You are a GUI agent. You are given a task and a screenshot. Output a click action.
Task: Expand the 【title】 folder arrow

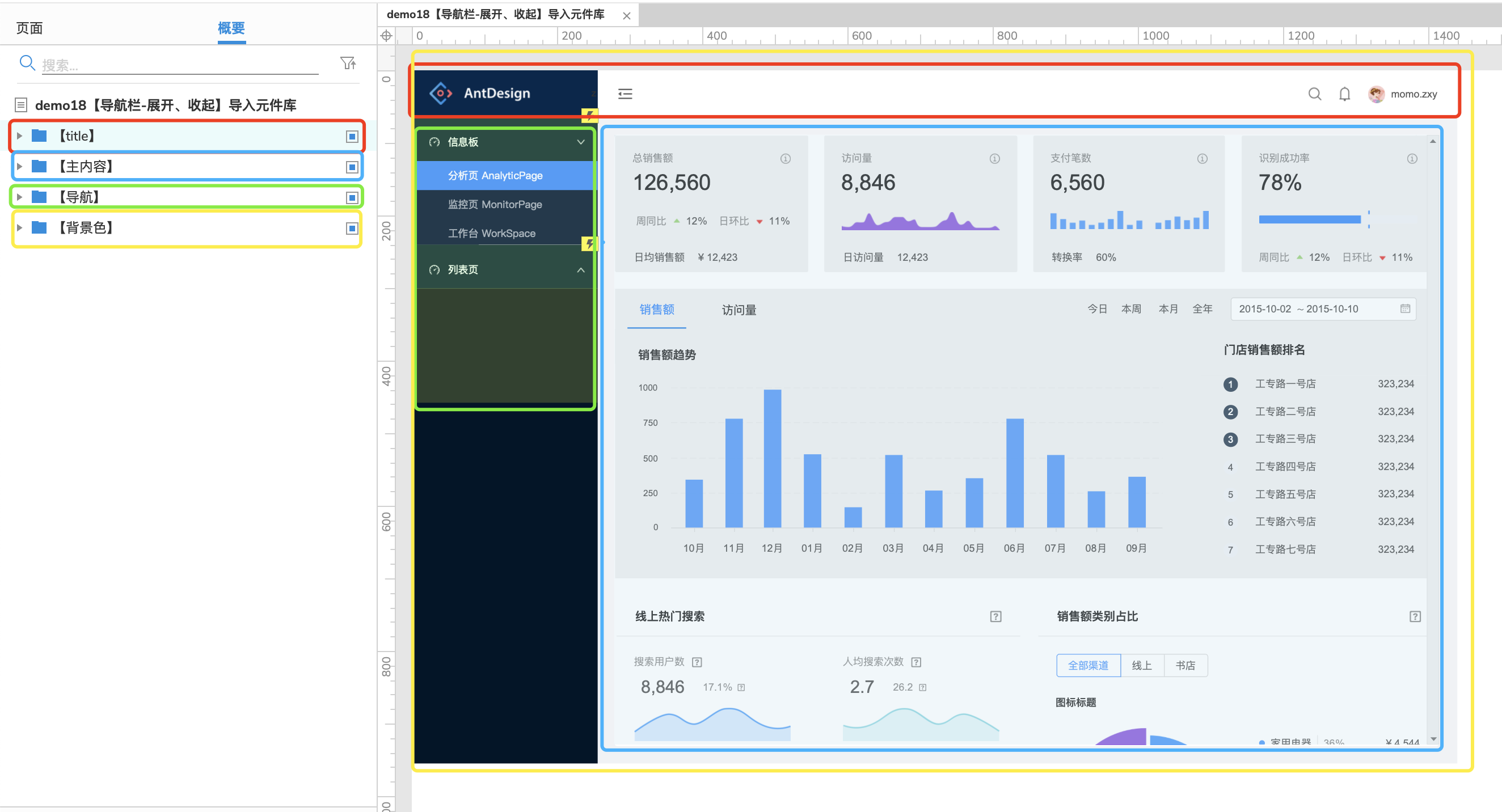click(19, 136)
